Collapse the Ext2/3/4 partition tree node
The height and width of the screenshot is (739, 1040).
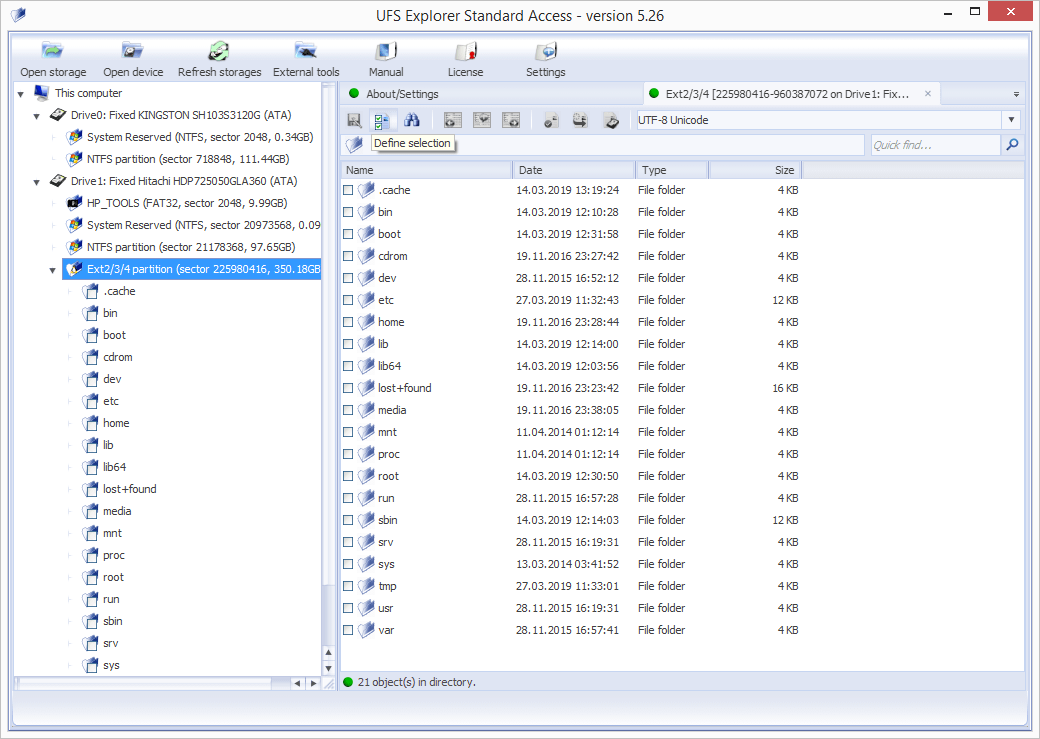[52, 270]
